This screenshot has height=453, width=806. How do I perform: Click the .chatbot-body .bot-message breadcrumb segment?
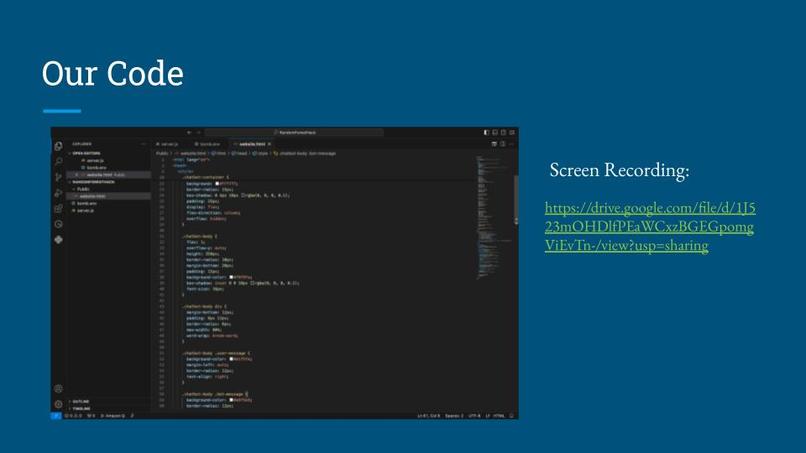tap(305, 153)
